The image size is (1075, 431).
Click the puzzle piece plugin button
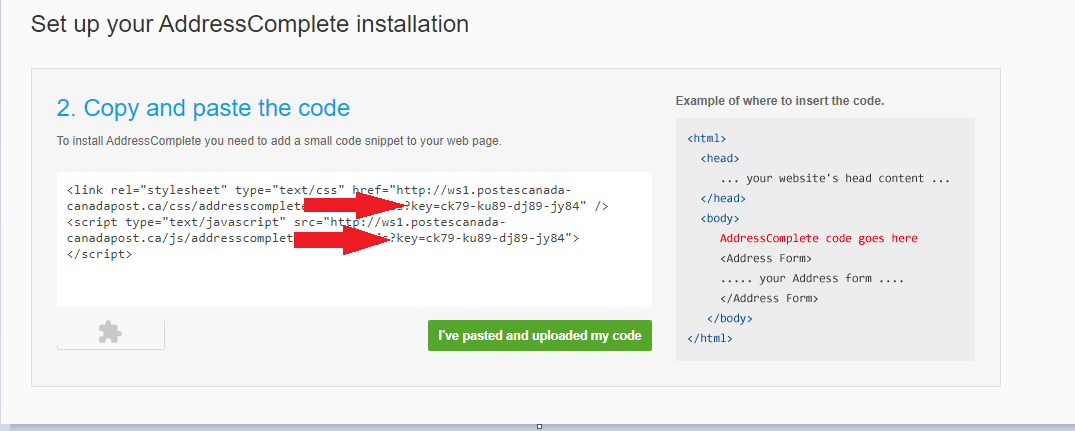(x=110, y=334)
